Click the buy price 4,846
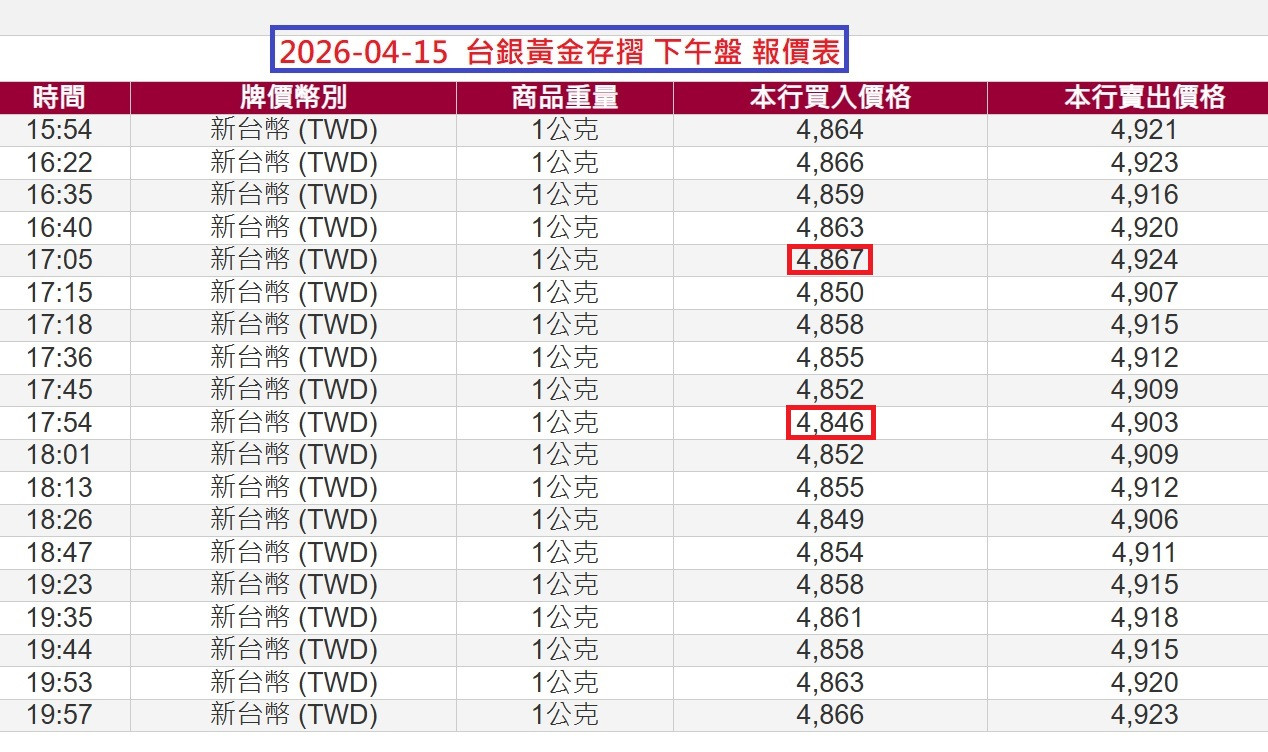1268x752 pixels. [x=830, y=423]
